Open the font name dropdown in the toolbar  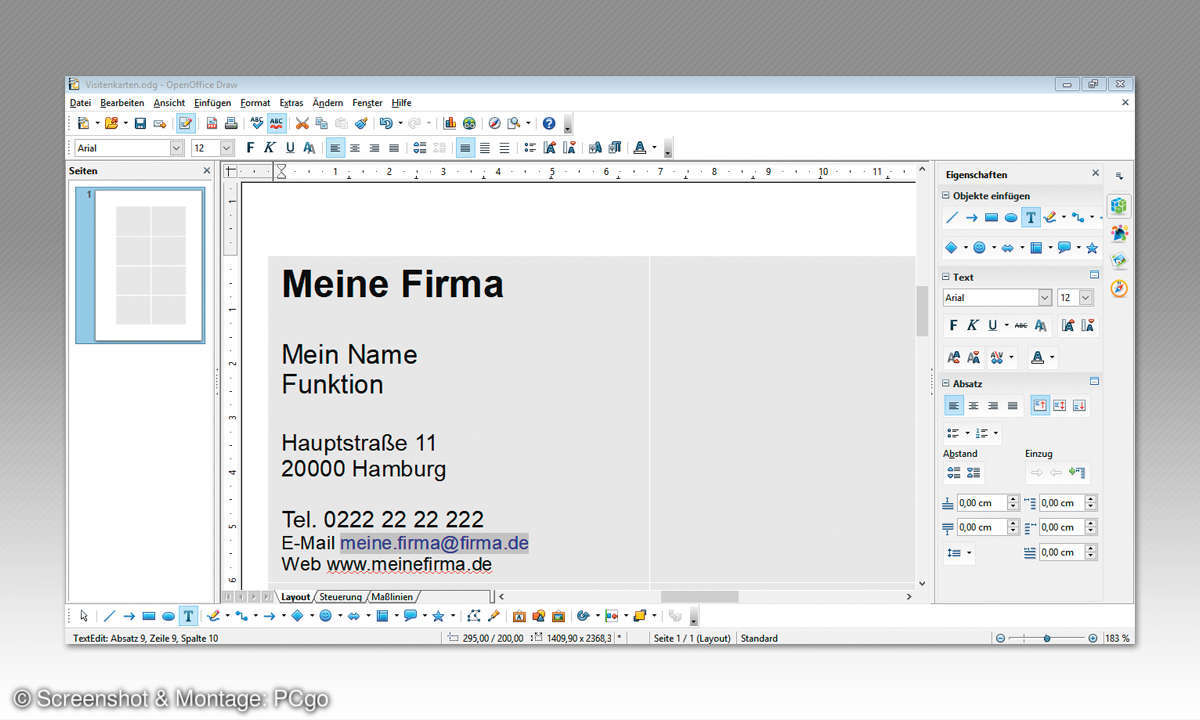tap(177, 148)
